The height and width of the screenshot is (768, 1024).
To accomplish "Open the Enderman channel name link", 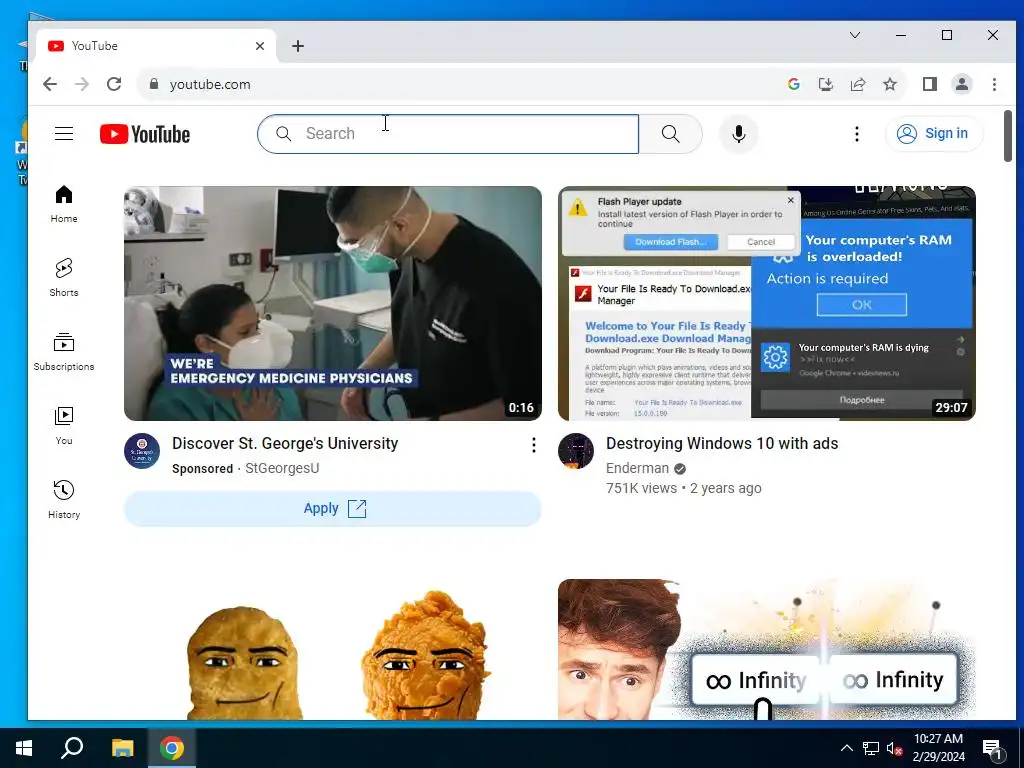I will tap(637, 468).
